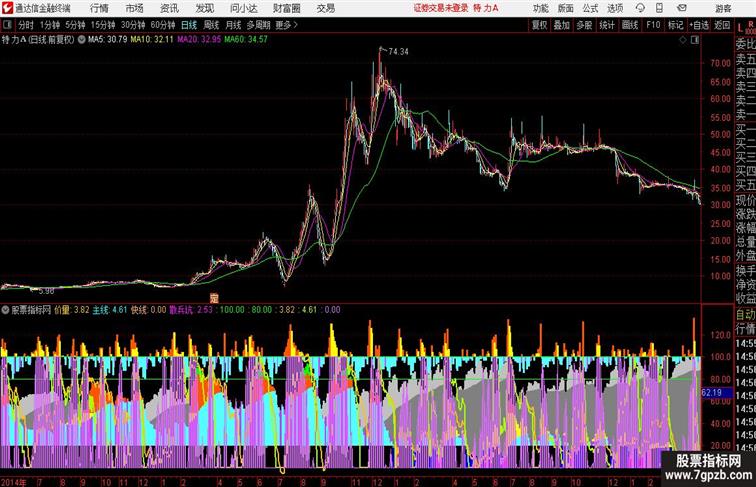Click the 散兵坑: 2.53 indicator readout
This screenshot has width=756, height=487.
click(x=191, y=310)
